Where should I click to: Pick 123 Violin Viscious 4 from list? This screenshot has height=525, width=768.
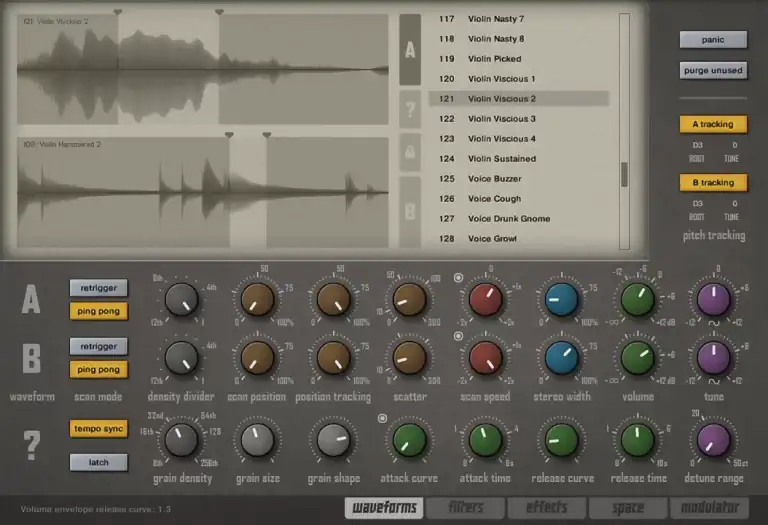[519, 139]
